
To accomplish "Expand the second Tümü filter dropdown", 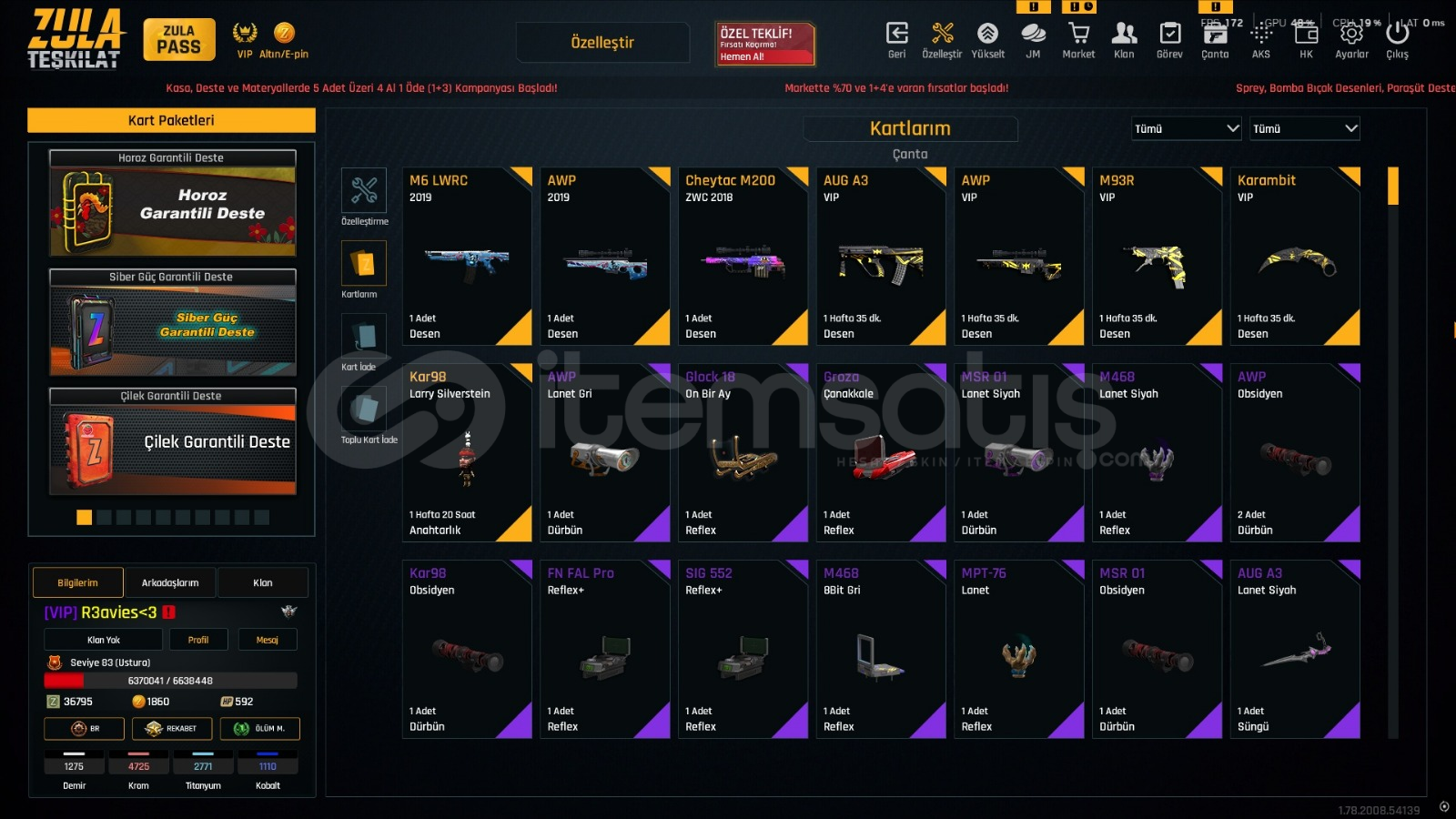I will pyautogui.click(x=1305, y=128).
